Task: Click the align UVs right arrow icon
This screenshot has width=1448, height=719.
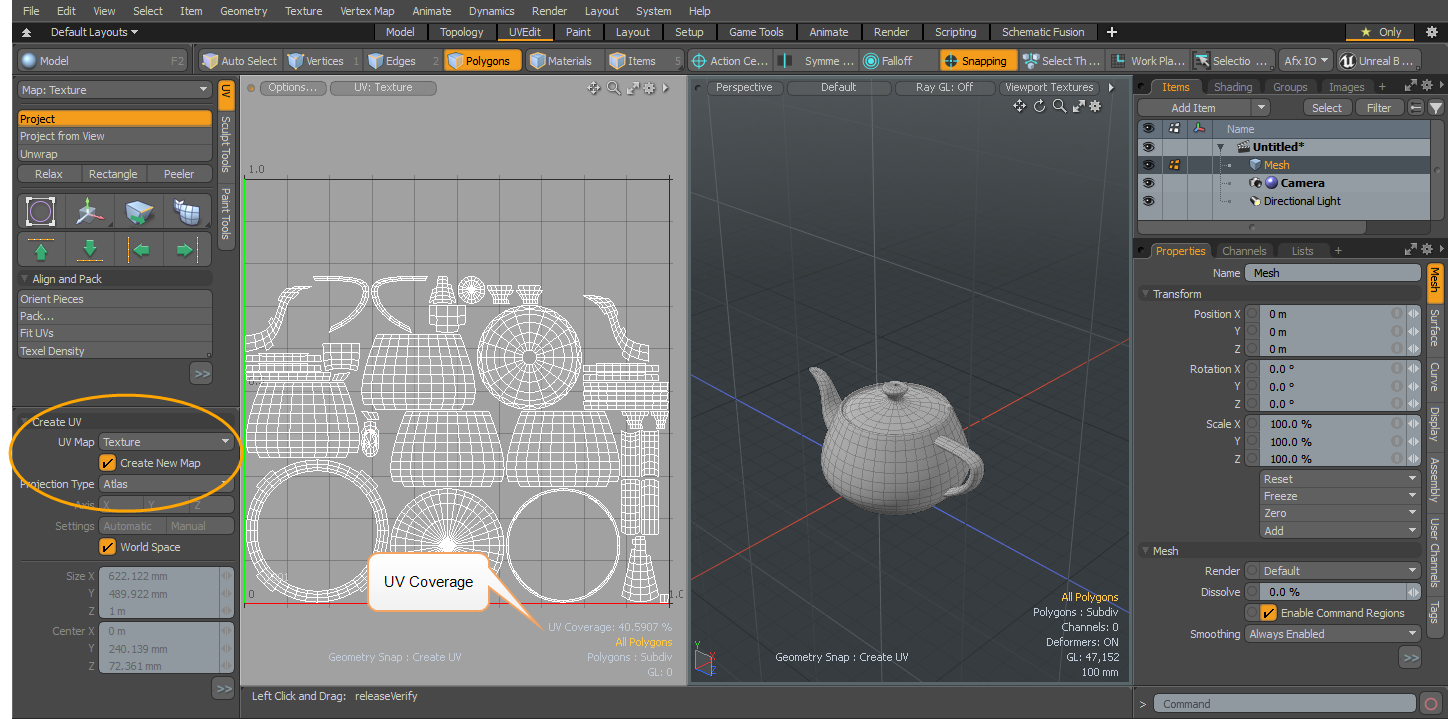Action: point(185,249)
